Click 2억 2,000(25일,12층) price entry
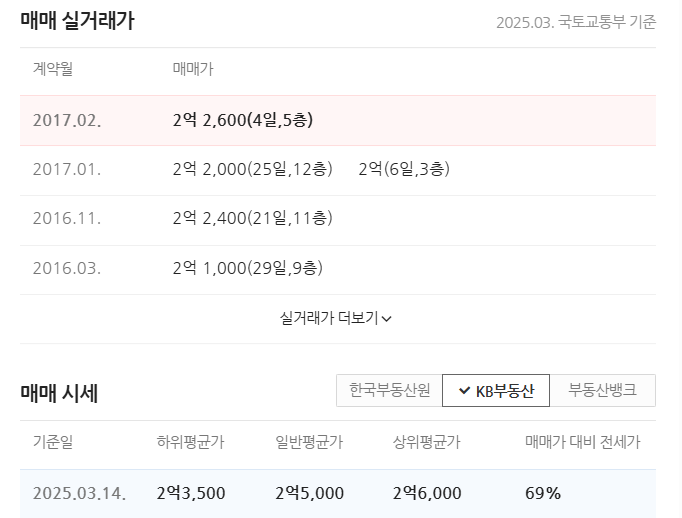The image size is (682, 518). [x=252, y=169]
